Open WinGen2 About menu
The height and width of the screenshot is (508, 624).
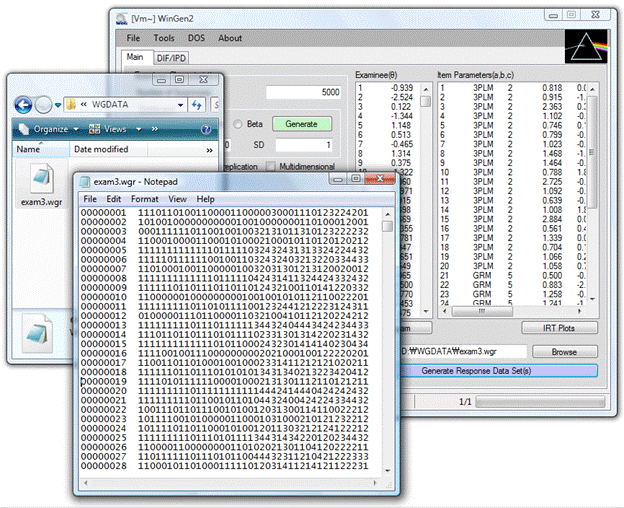click(230, 38)
